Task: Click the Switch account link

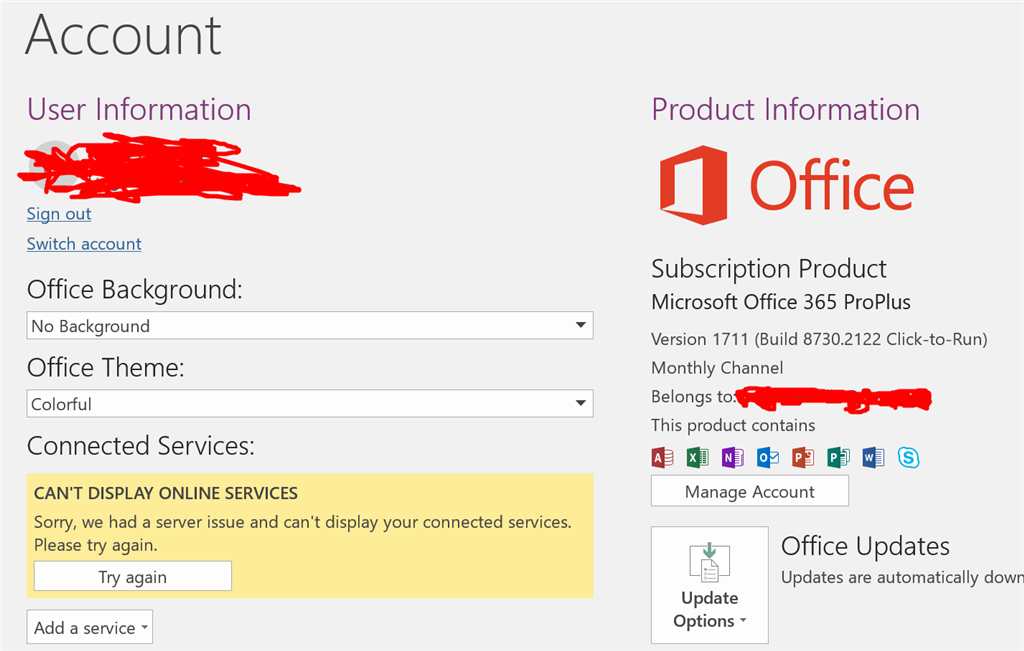Action: (84, 244)
